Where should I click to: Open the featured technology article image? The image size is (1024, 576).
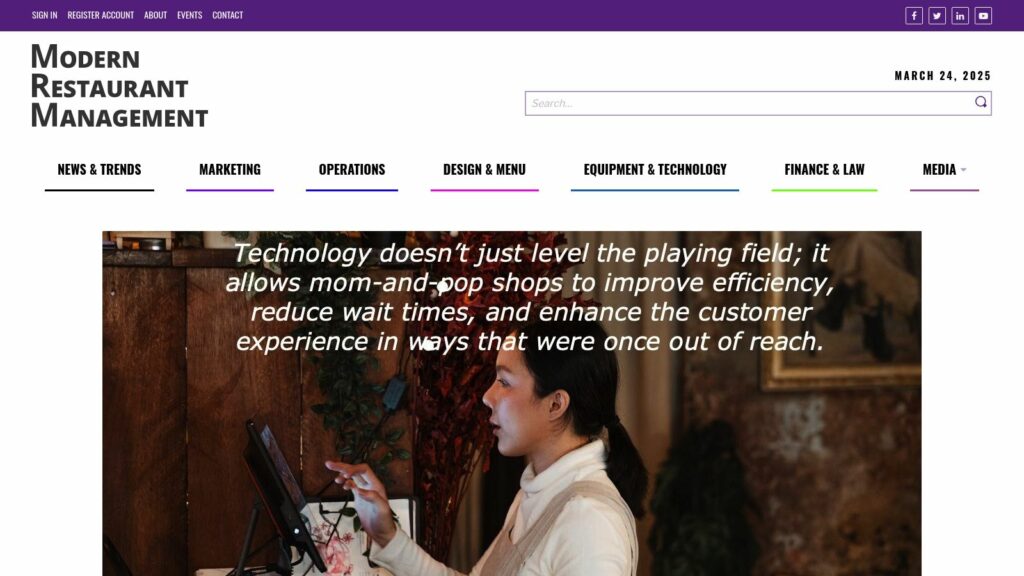(511, 403)
